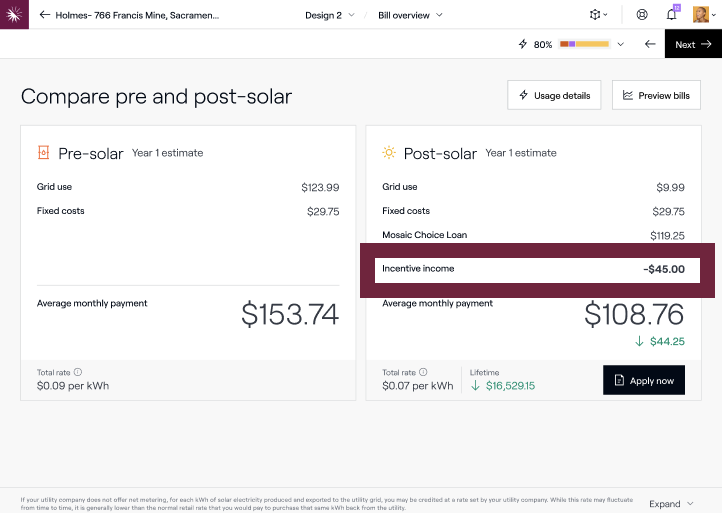Open the user profile avatar menu
The image size is (722, 513).
coord(702,15)
